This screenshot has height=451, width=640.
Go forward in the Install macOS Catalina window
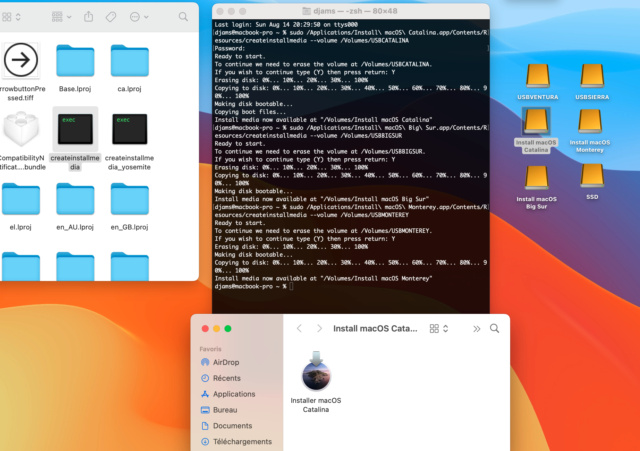319,329
